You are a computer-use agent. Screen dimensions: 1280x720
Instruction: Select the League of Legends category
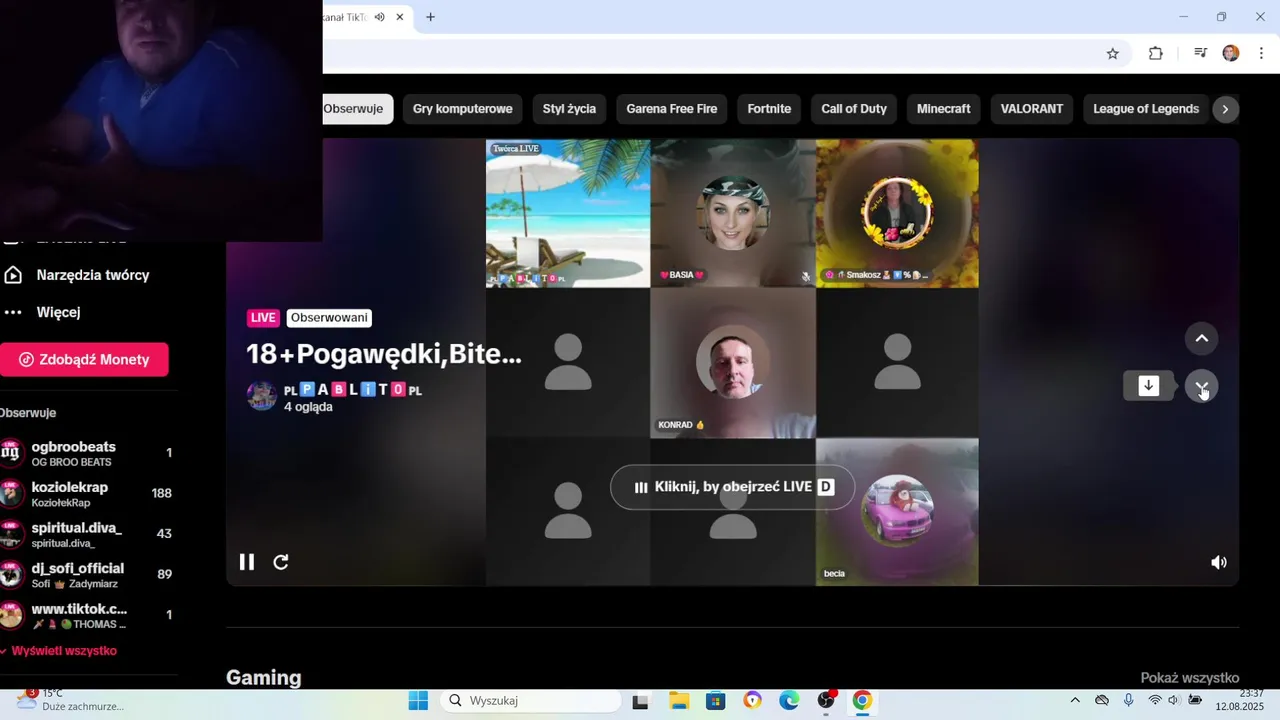(1146, 109)
